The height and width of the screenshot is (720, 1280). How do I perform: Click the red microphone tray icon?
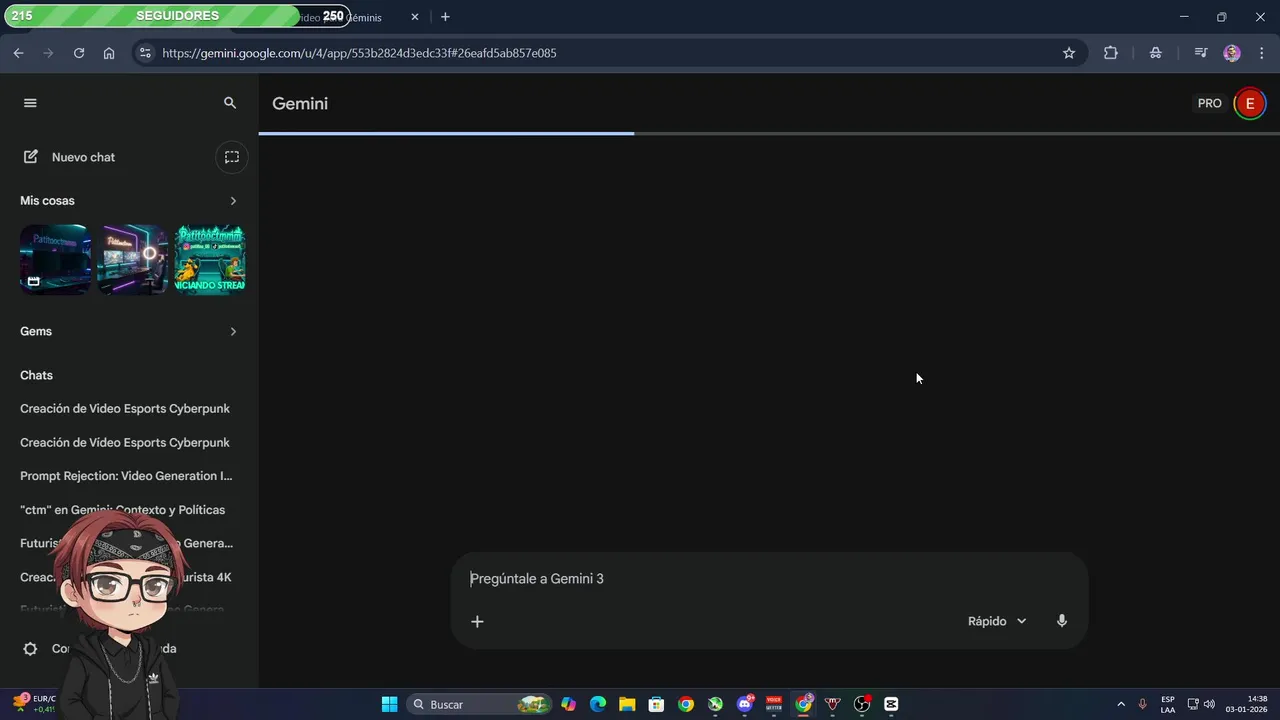tap(1142, 704)
